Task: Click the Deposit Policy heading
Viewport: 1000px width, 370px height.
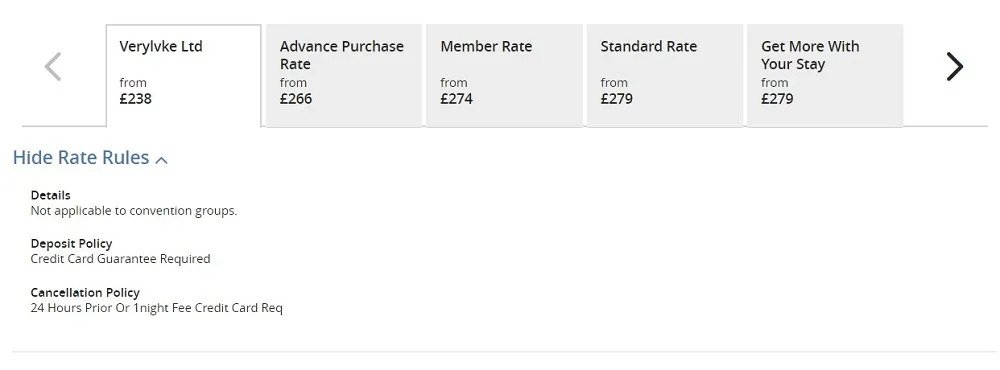Action: [x=71, y=244]
